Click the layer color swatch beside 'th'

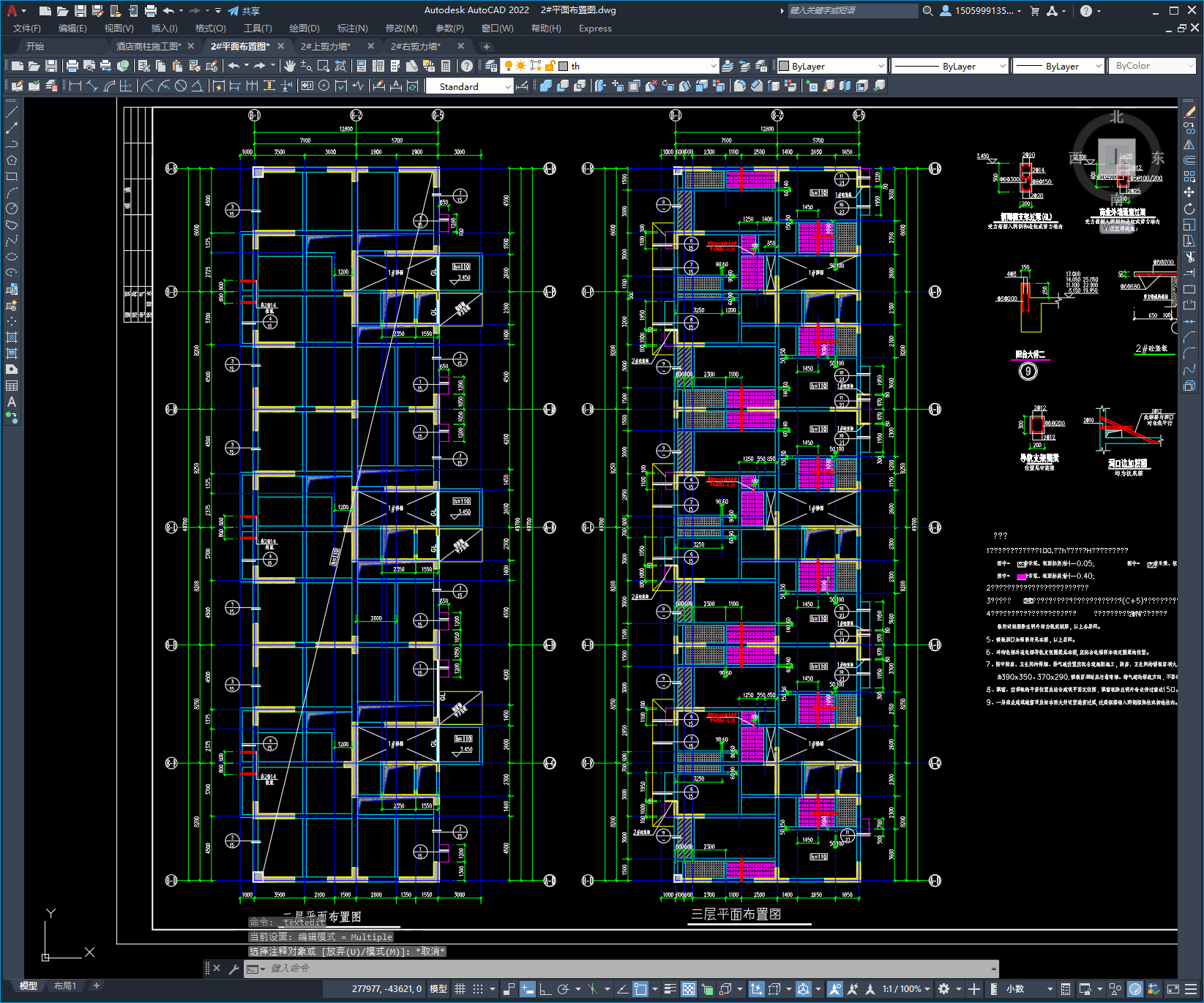[x=563, y=66]
